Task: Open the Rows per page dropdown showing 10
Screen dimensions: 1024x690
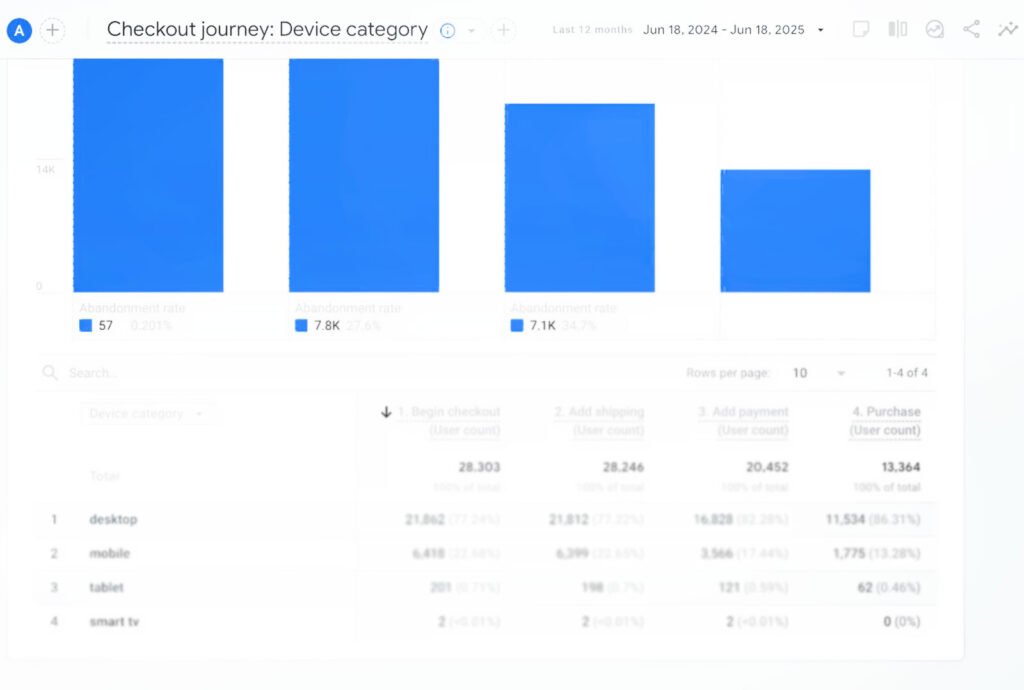Action: [819, 373]
